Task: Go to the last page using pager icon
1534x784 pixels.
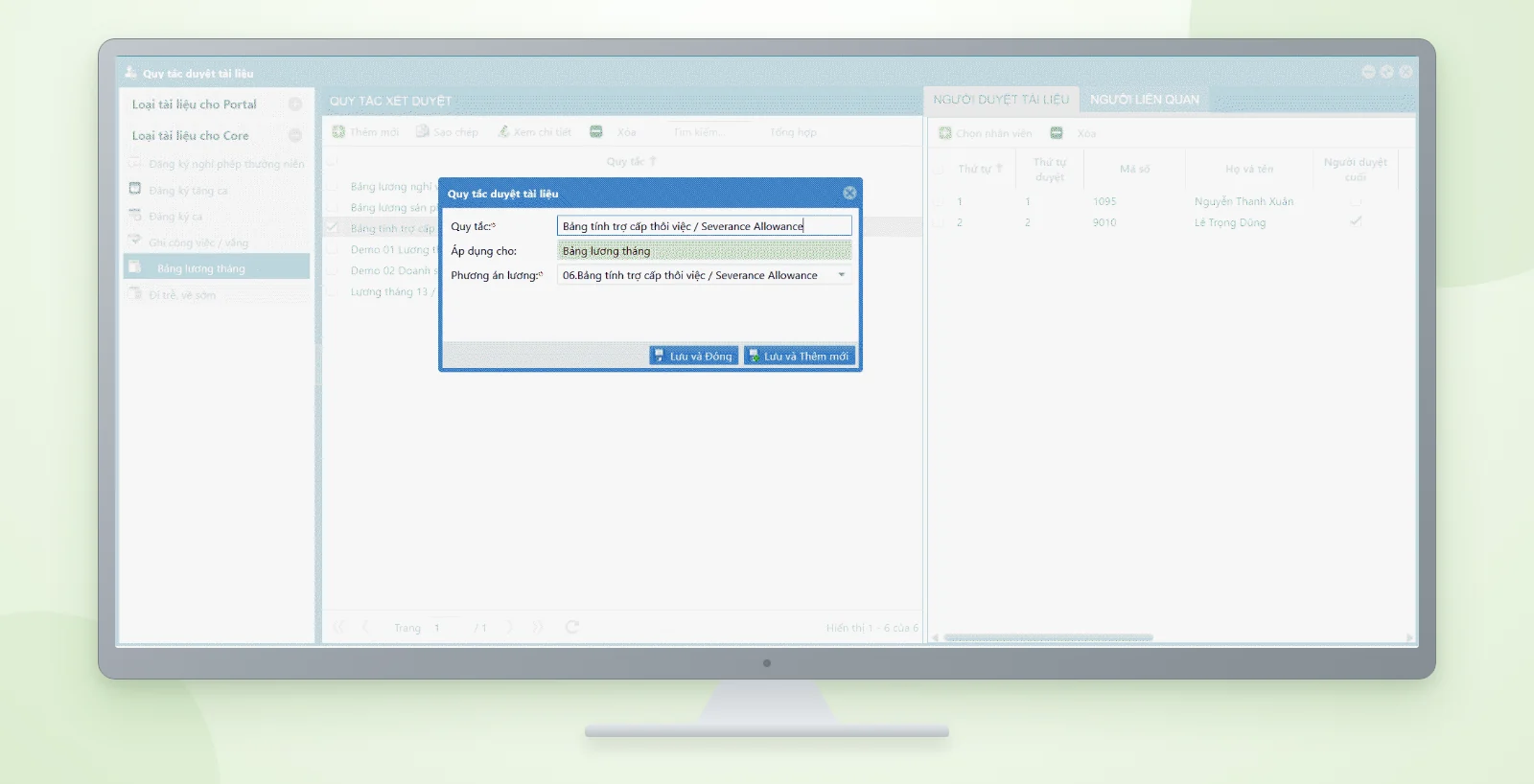Action: coord(538,627)
